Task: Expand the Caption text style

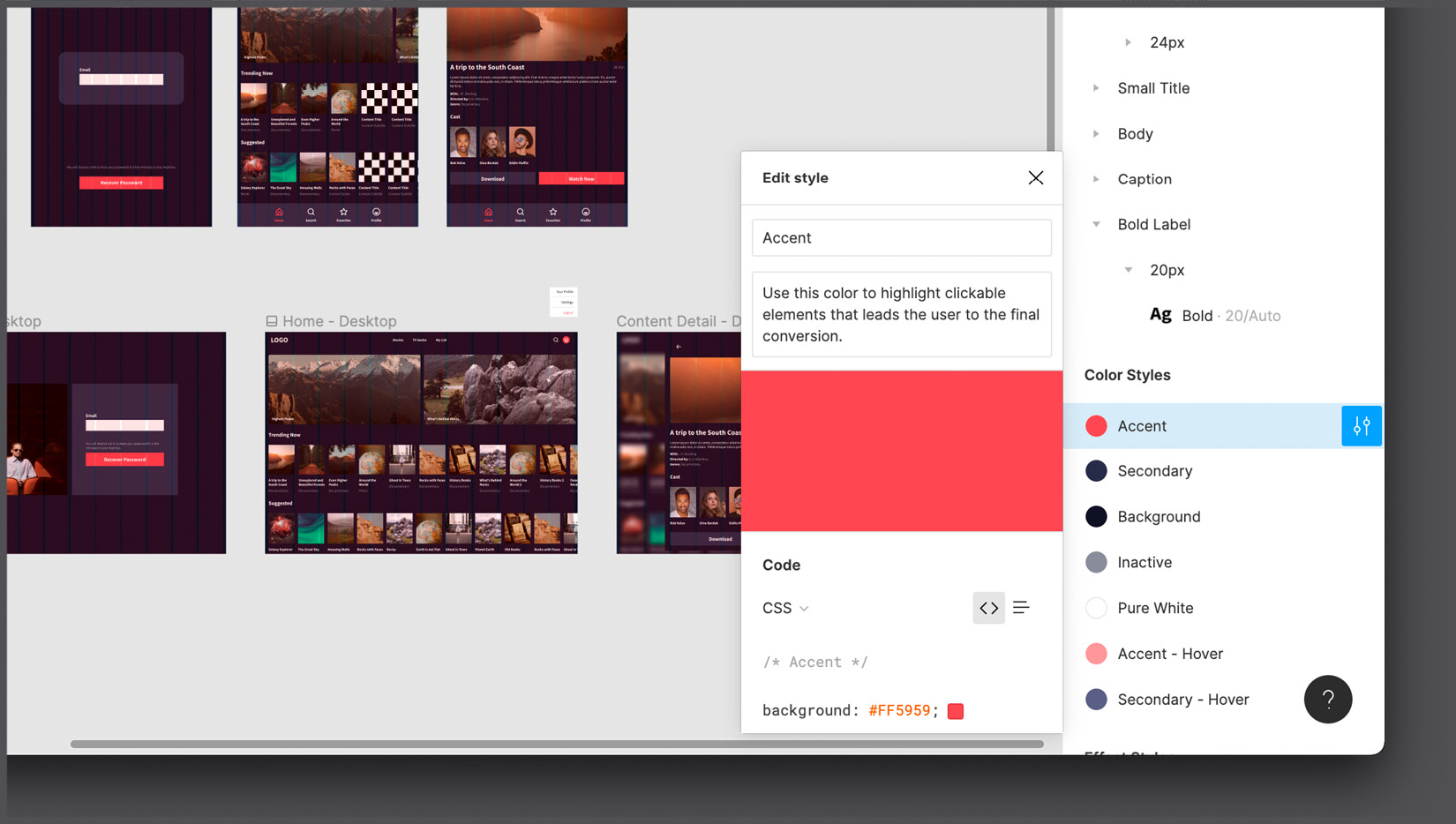Action: point(1096,178)
